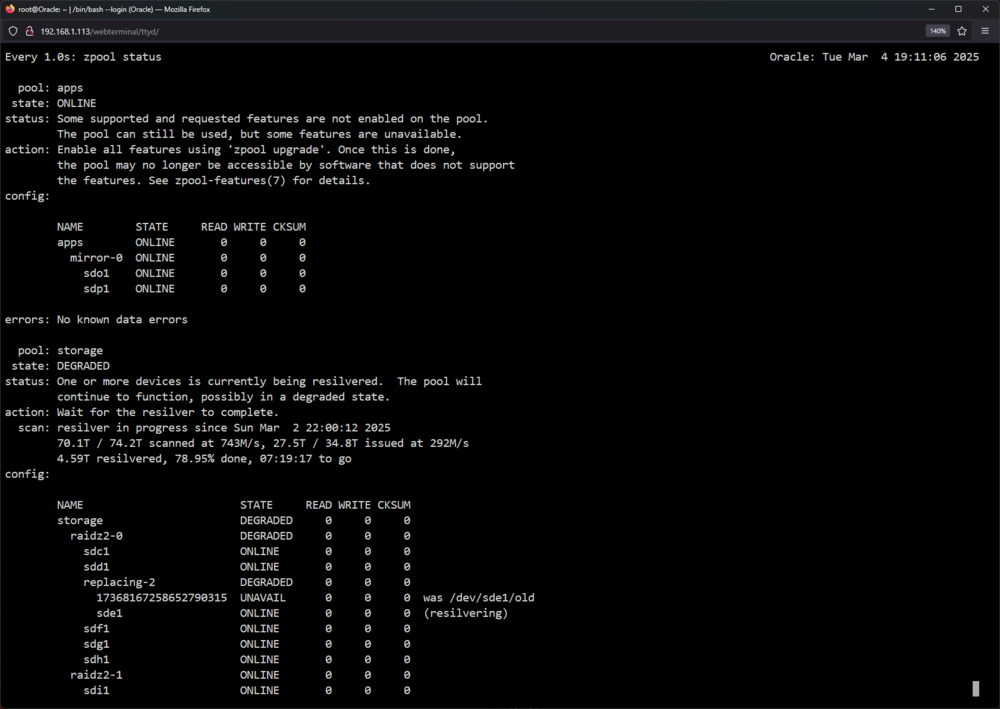The width and height of the screenshot is (1000, 709).
Task: Minimize the Firefox window
Action: point(932,9)
